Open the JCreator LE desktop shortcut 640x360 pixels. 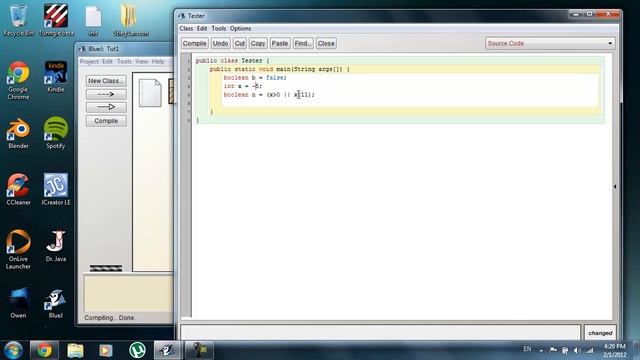(56, 189)
